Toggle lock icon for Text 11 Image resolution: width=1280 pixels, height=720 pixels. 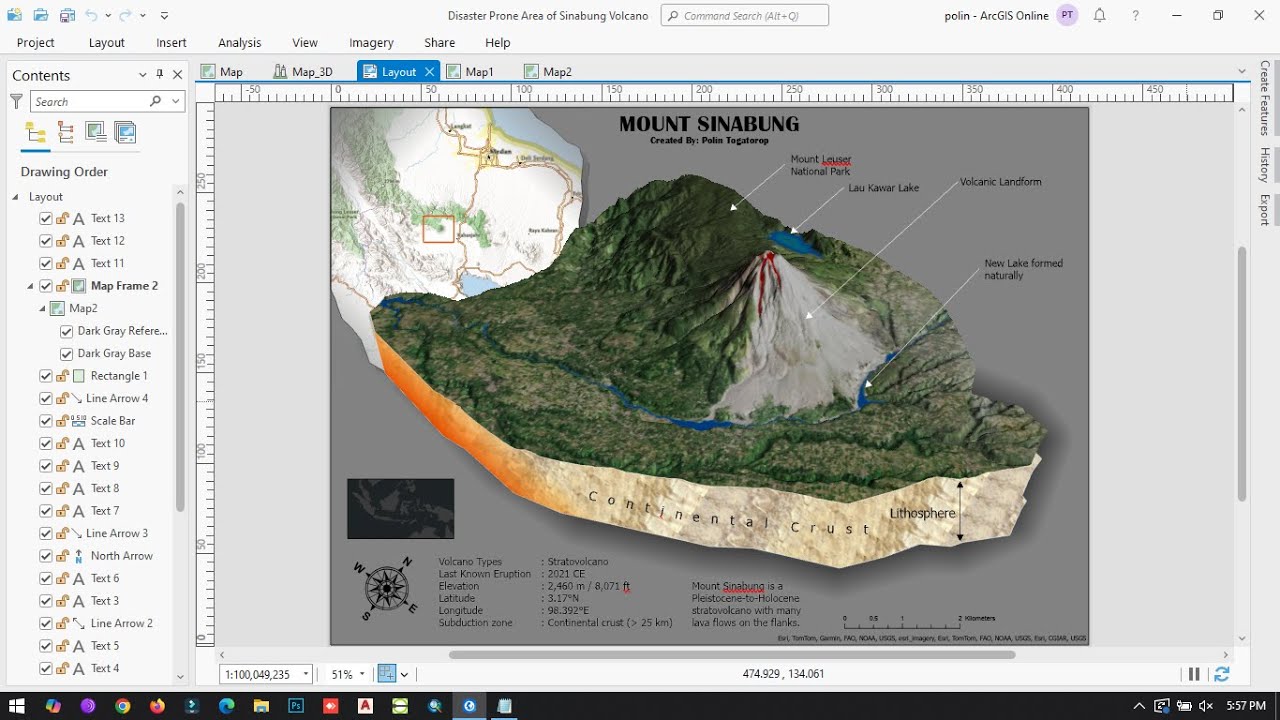click(62, 263)
